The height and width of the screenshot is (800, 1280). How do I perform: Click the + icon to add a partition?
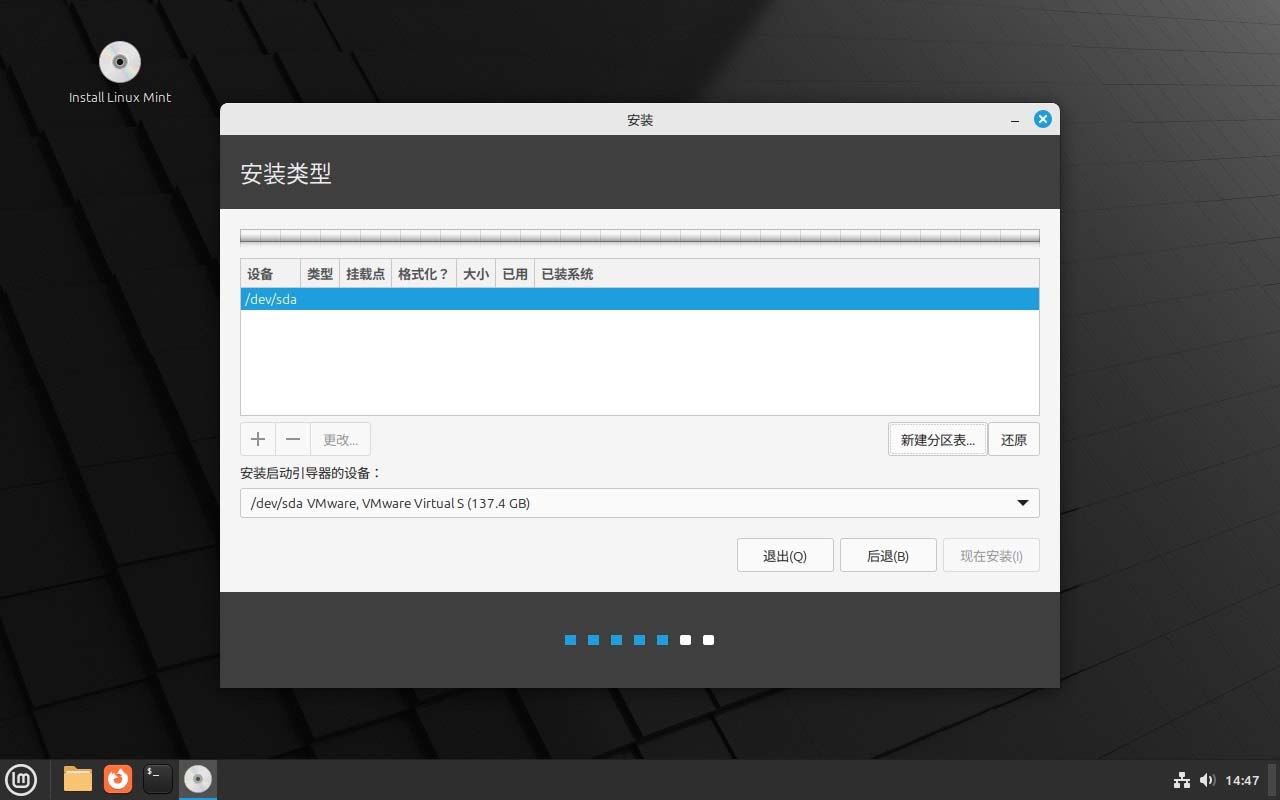[x=257, y=438]
